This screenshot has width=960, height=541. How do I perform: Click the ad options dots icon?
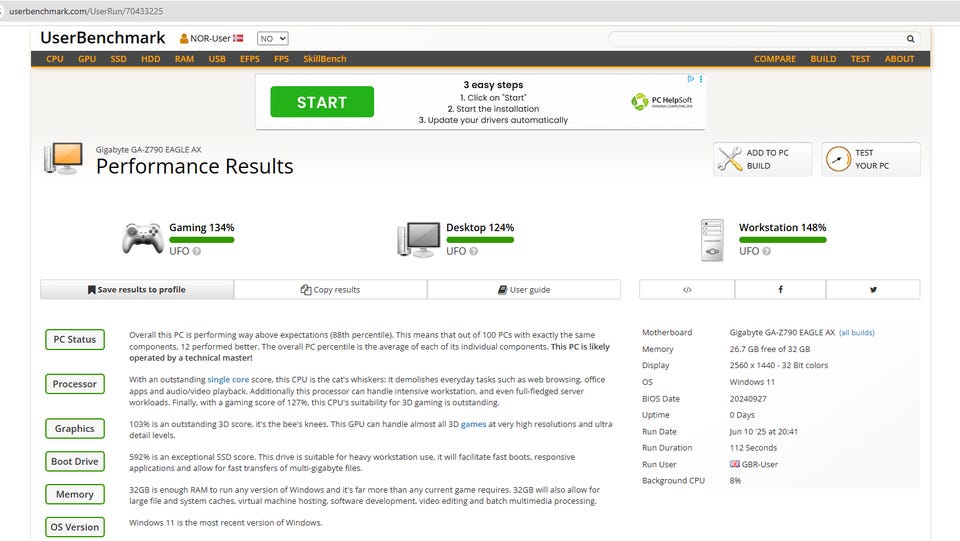click(701, 79)
